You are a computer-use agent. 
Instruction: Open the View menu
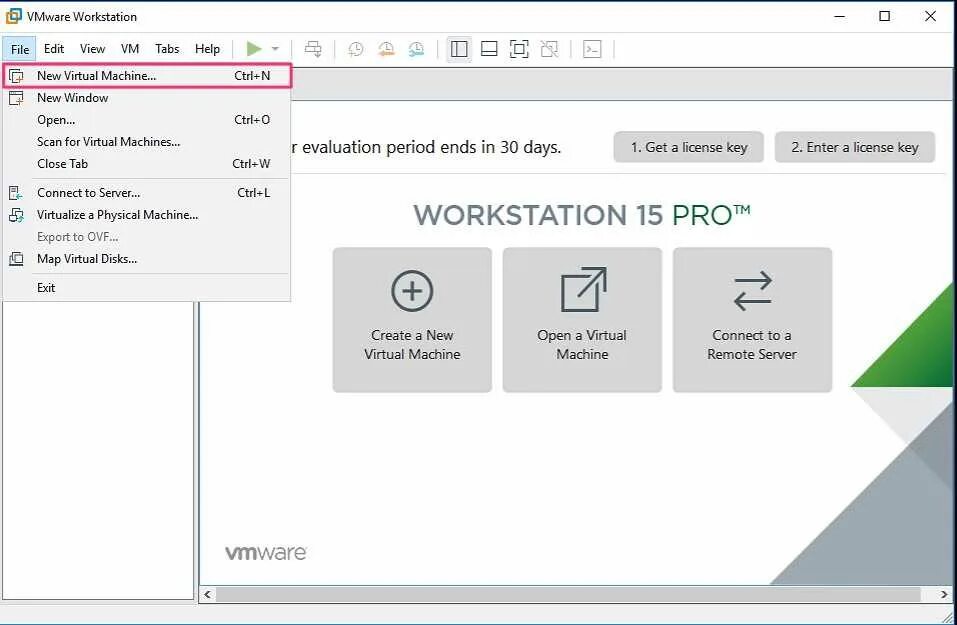point(92,49)
